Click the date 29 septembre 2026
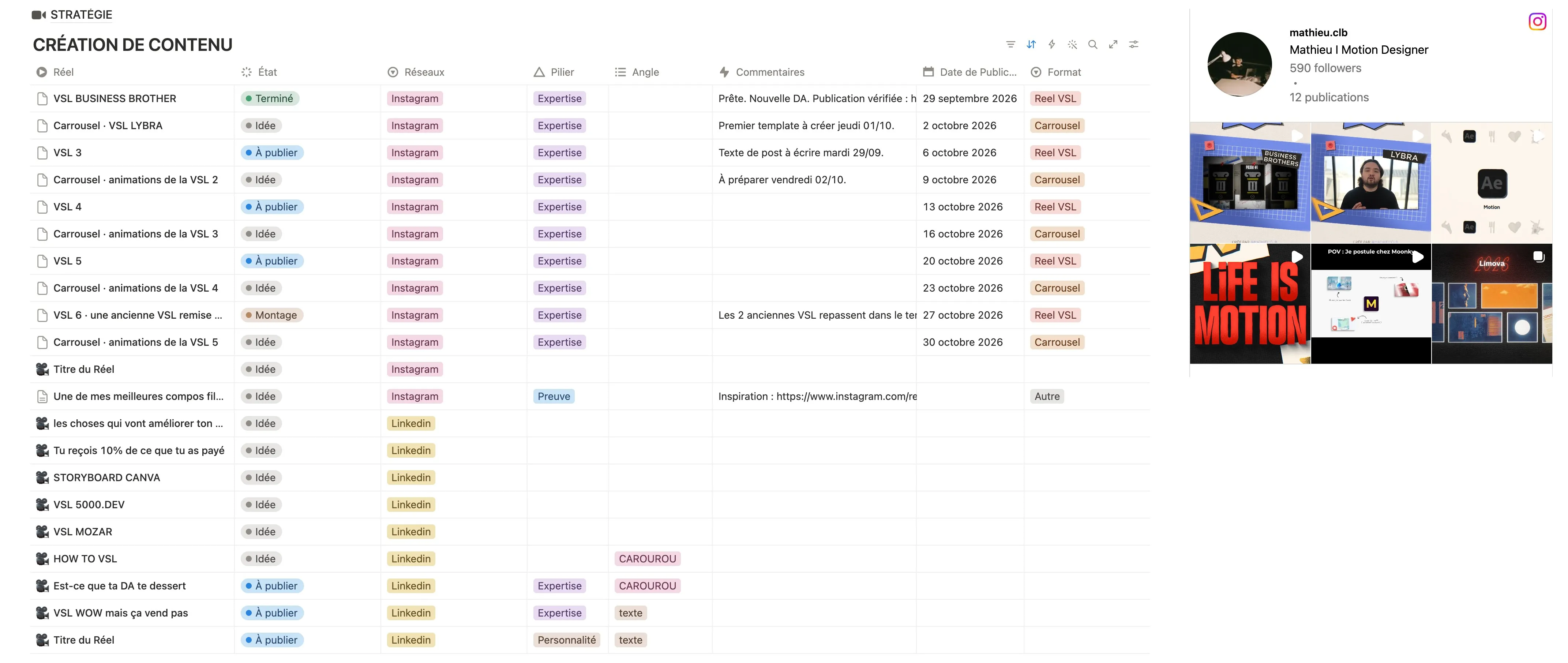The width and height of the screenshot is (1568, 663). (969, 99)
